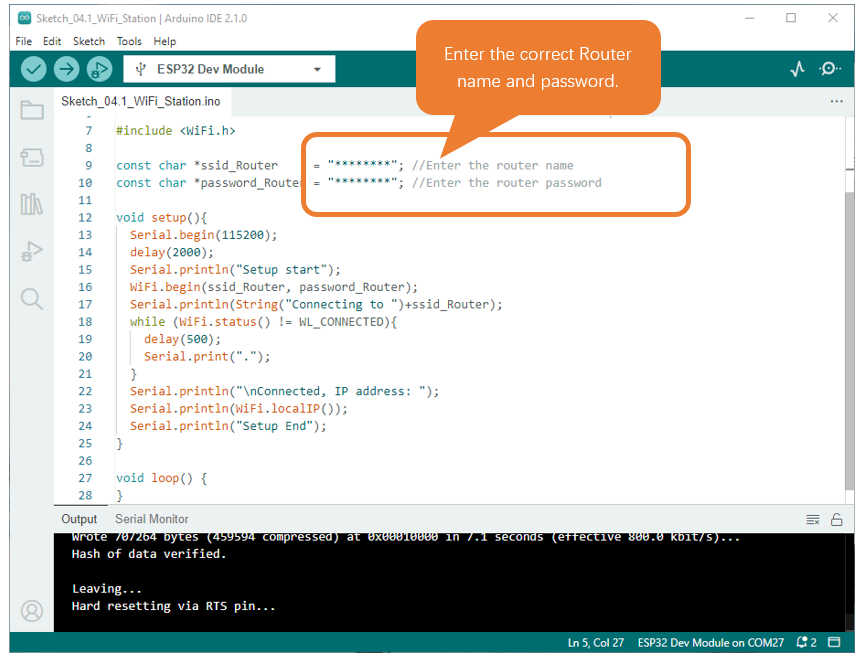Minimize the Arduino IDE window

[749, 18]
